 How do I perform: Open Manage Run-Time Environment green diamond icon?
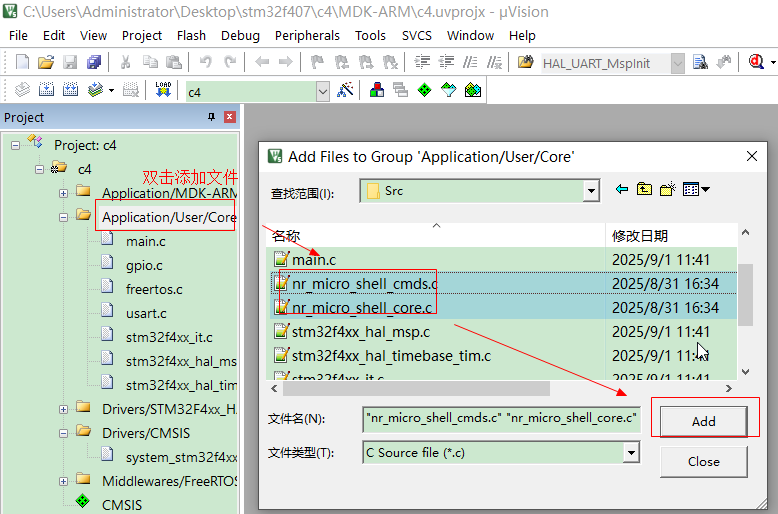click(x=424, y=90)
